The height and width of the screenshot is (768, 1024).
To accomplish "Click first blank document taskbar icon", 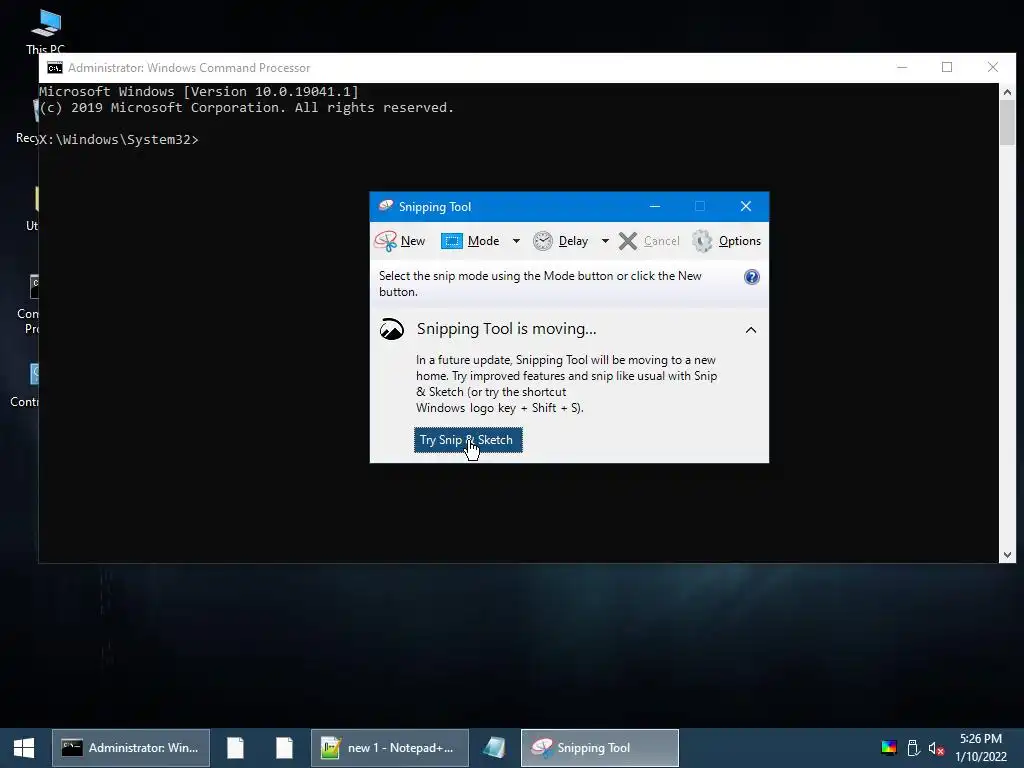I will tap(236, 748).
